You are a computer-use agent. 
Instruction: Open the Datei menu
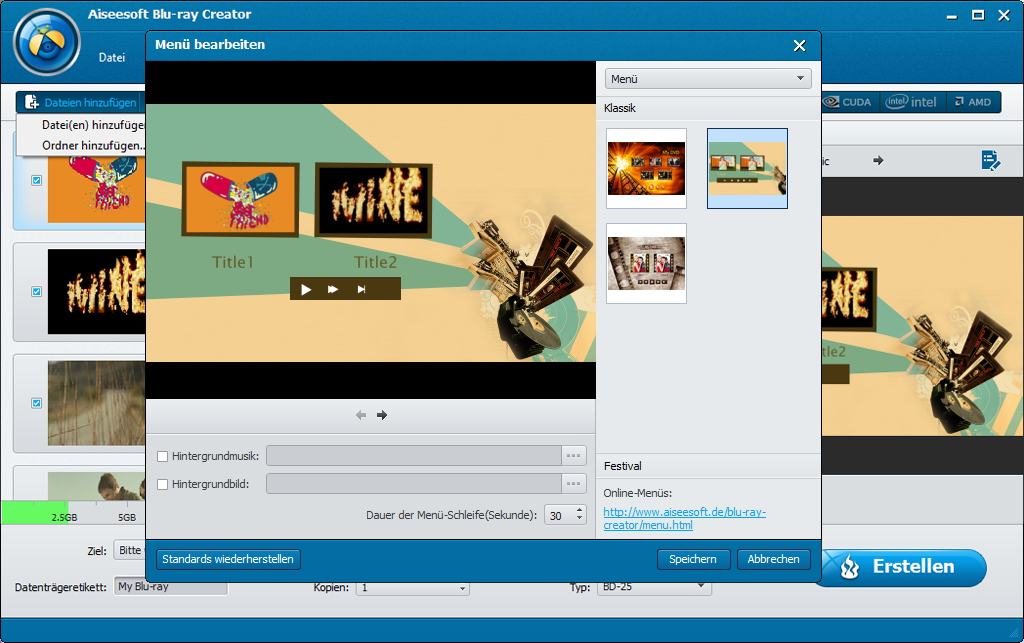[x=112, y=57]
